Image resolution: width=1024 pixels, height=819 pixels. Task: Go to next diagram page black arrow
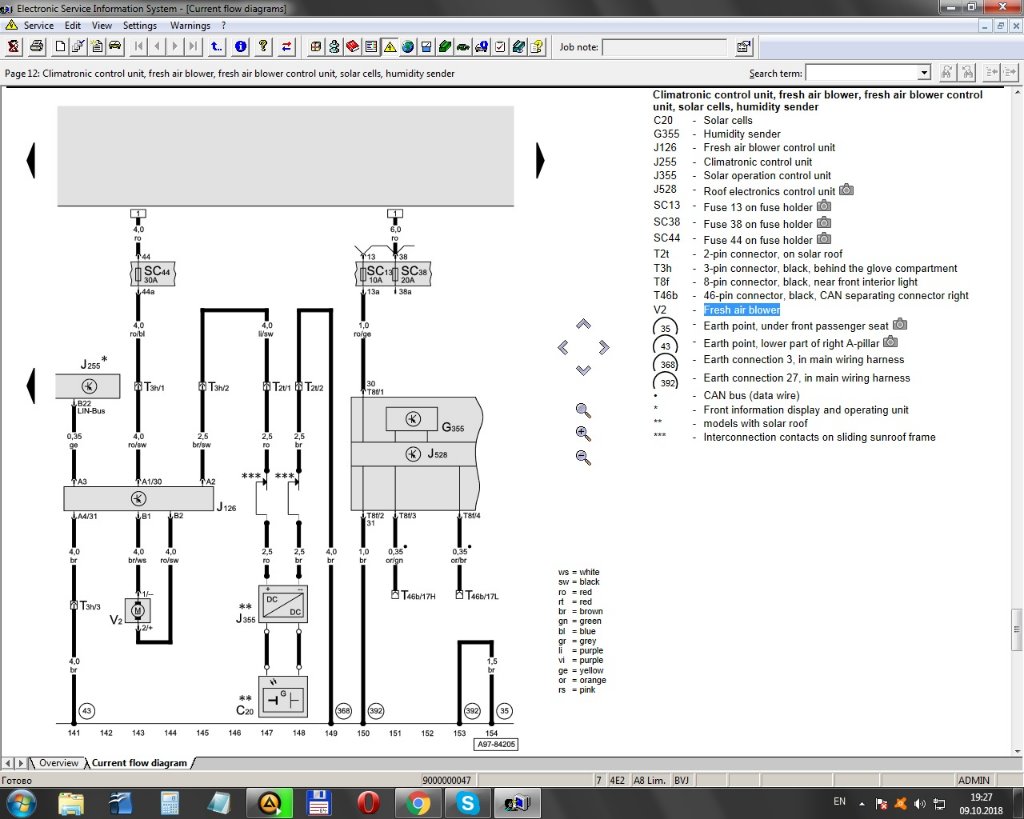tap(540, 160)
